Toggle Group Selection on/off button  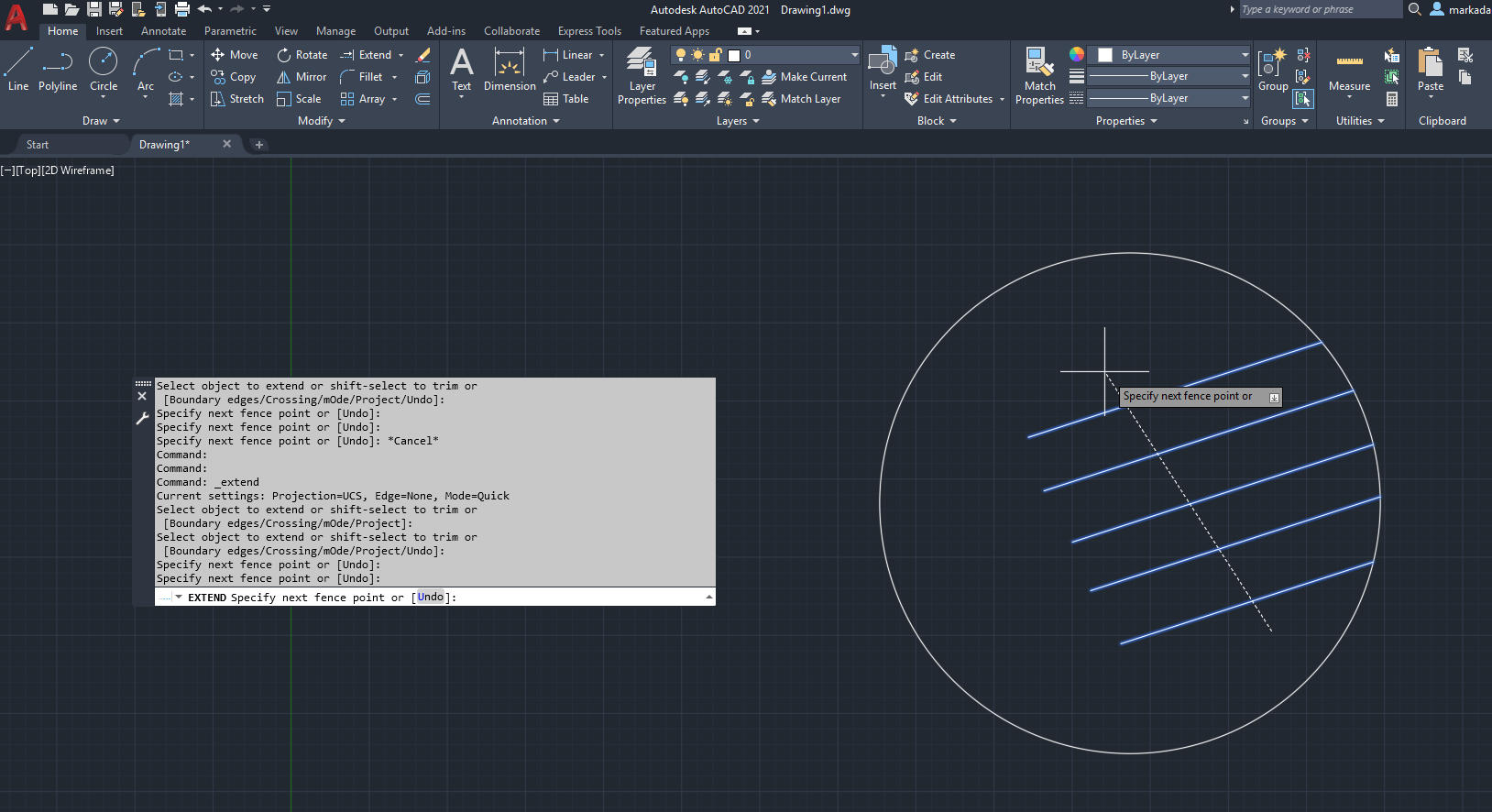tap(1302, 99)
